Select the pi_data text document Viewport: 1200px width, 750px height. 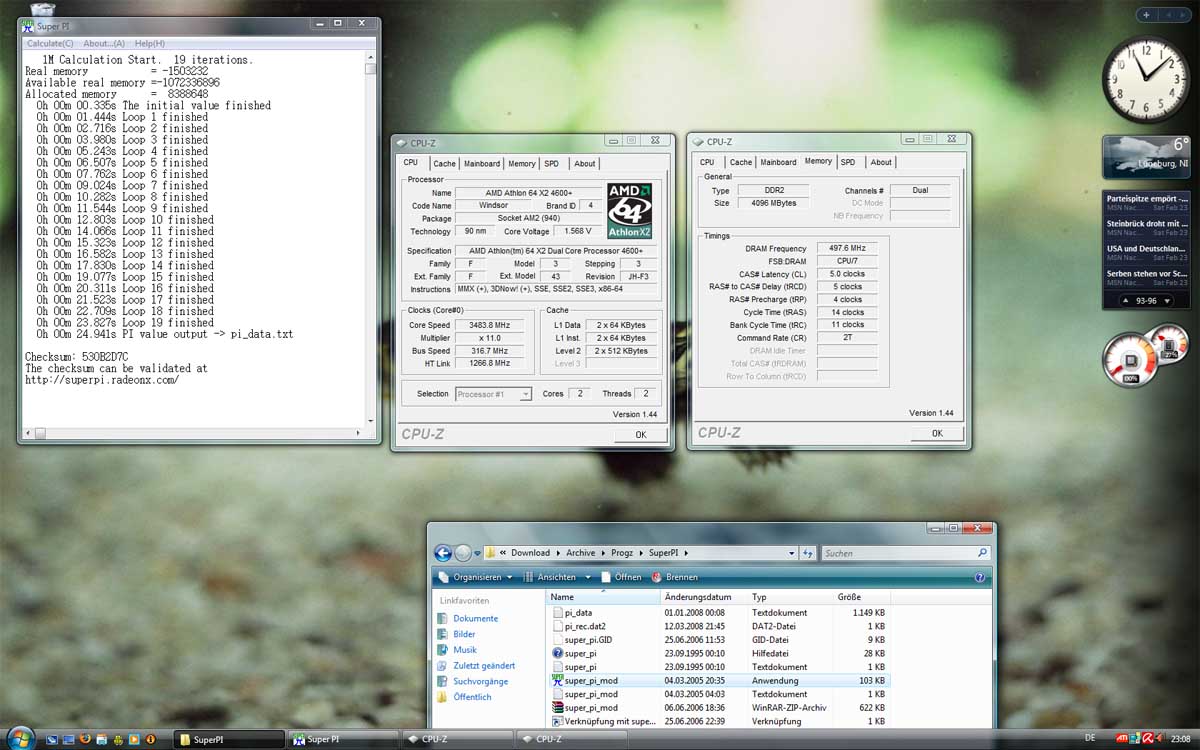click(x=578, y=612)
